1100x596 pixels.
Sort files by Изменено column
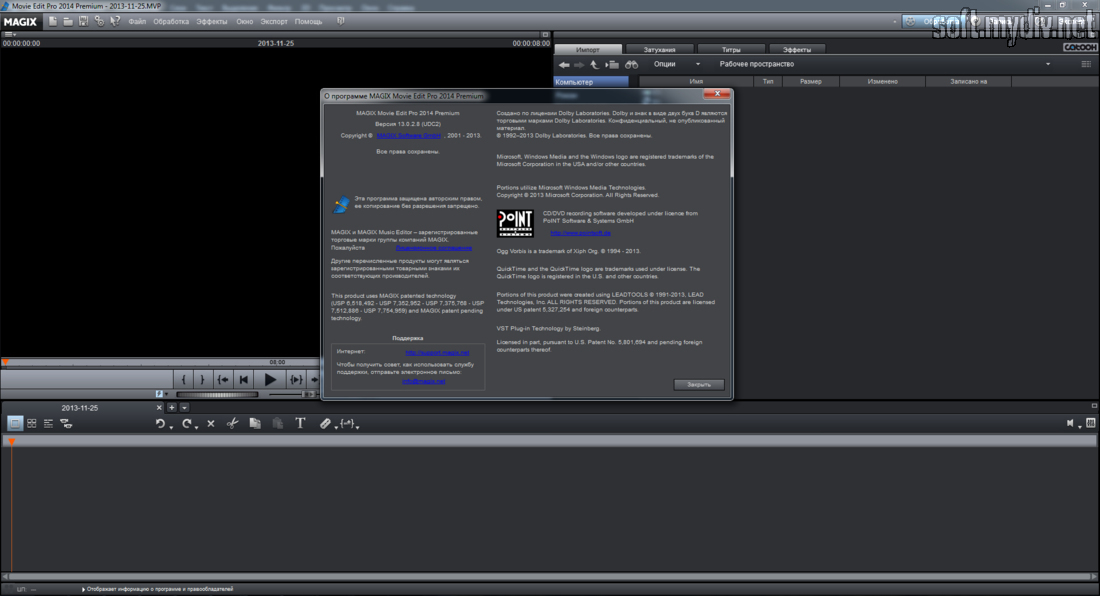[x=883, y=82]
